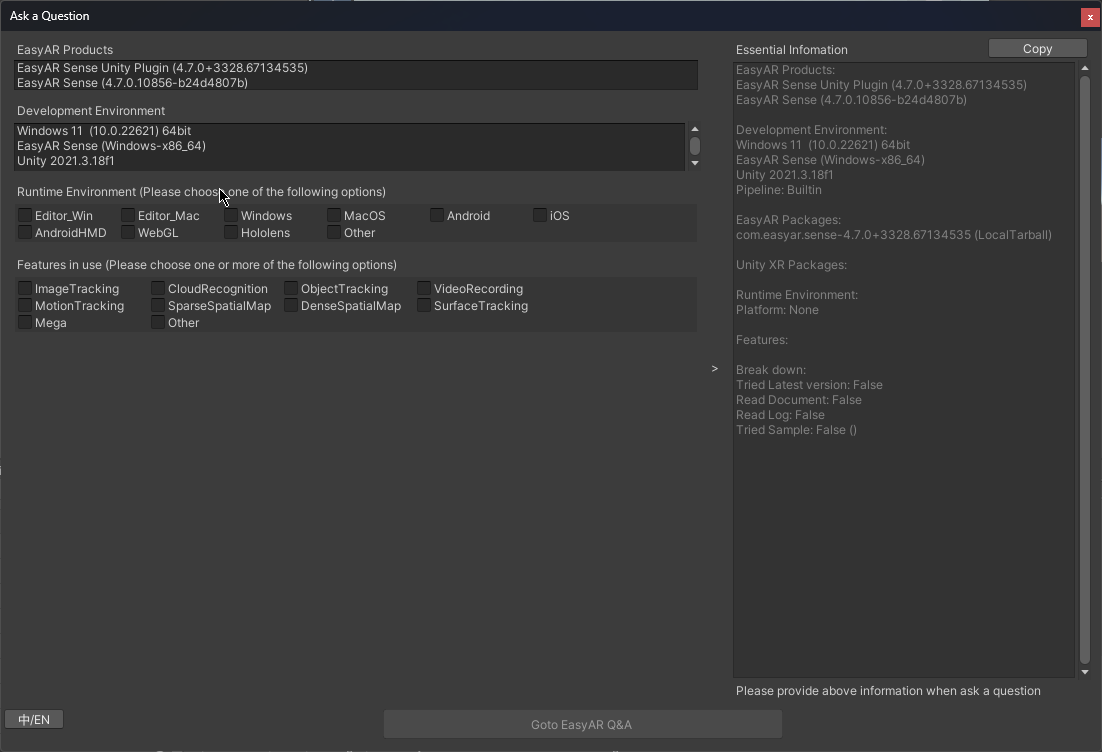This screenshot has width=1102, height=752.
Task: Click the Copy button
Action: 1037,49
